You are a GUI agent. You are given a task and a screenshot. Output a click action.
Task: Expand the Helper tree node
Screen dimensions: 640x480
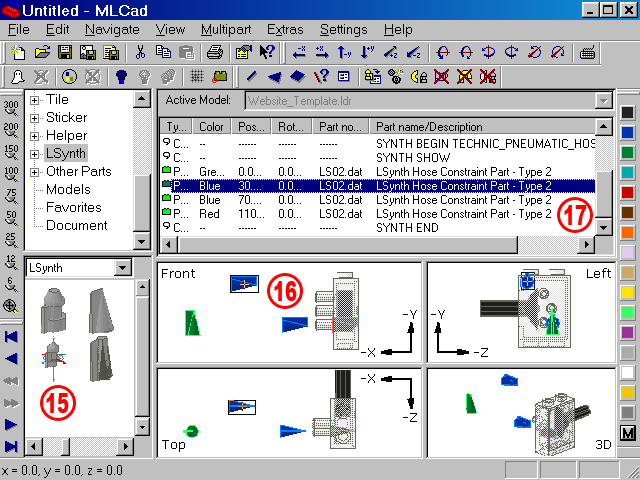(x=35, y=136)
